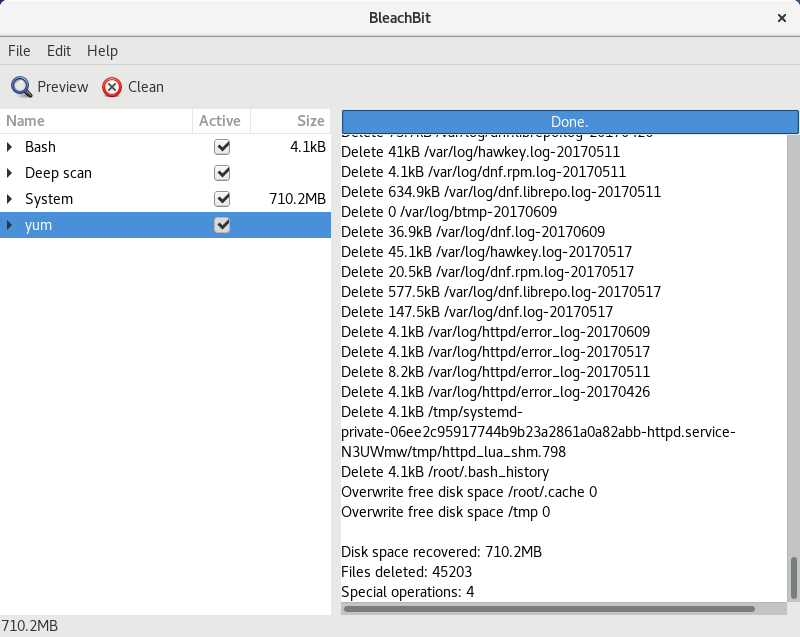Viewport: 800px width, 637px height.
Task: Open the Help menu
Action: click(102, 51)
